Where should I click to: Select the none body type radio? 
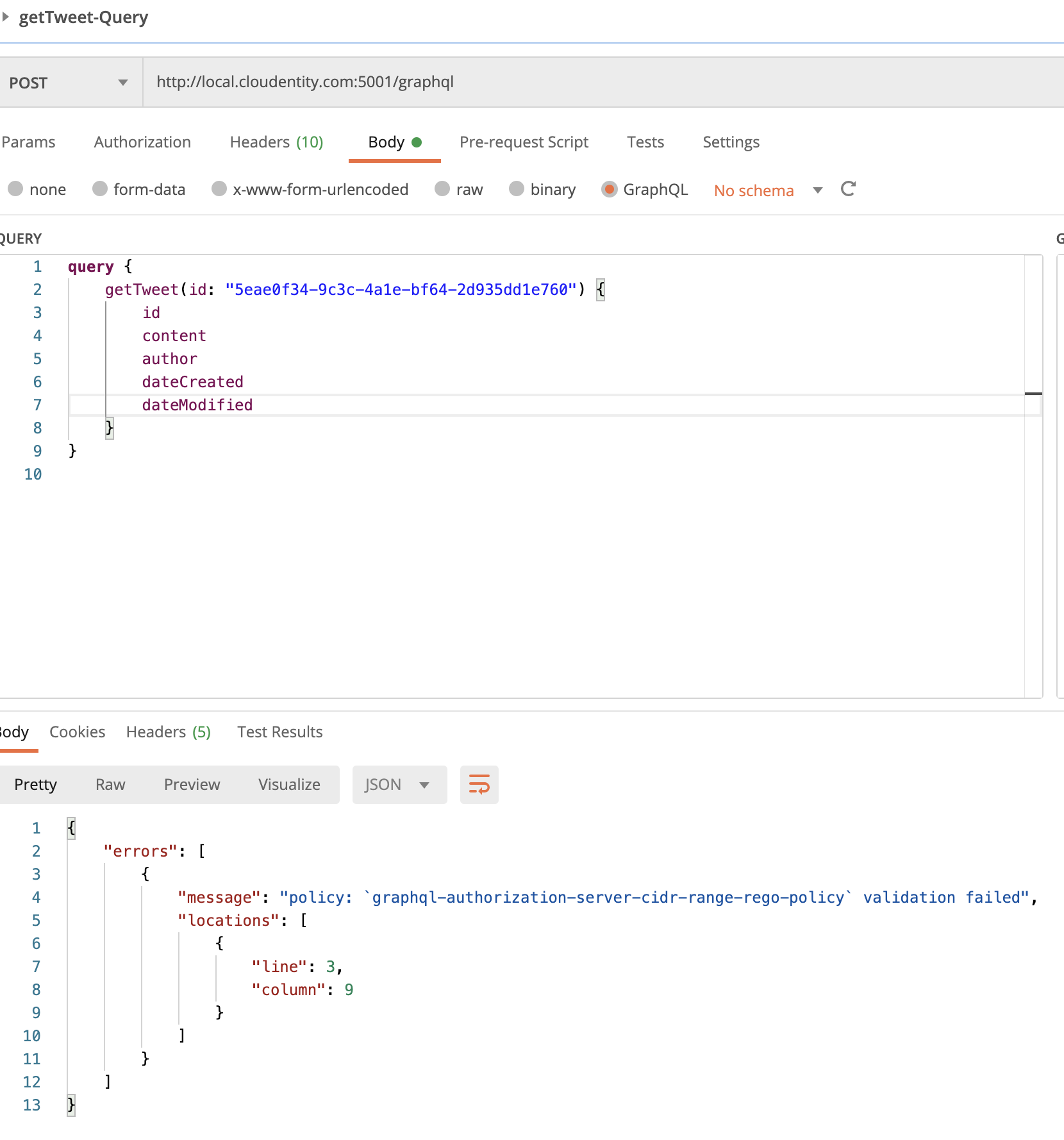coord(16,189)
